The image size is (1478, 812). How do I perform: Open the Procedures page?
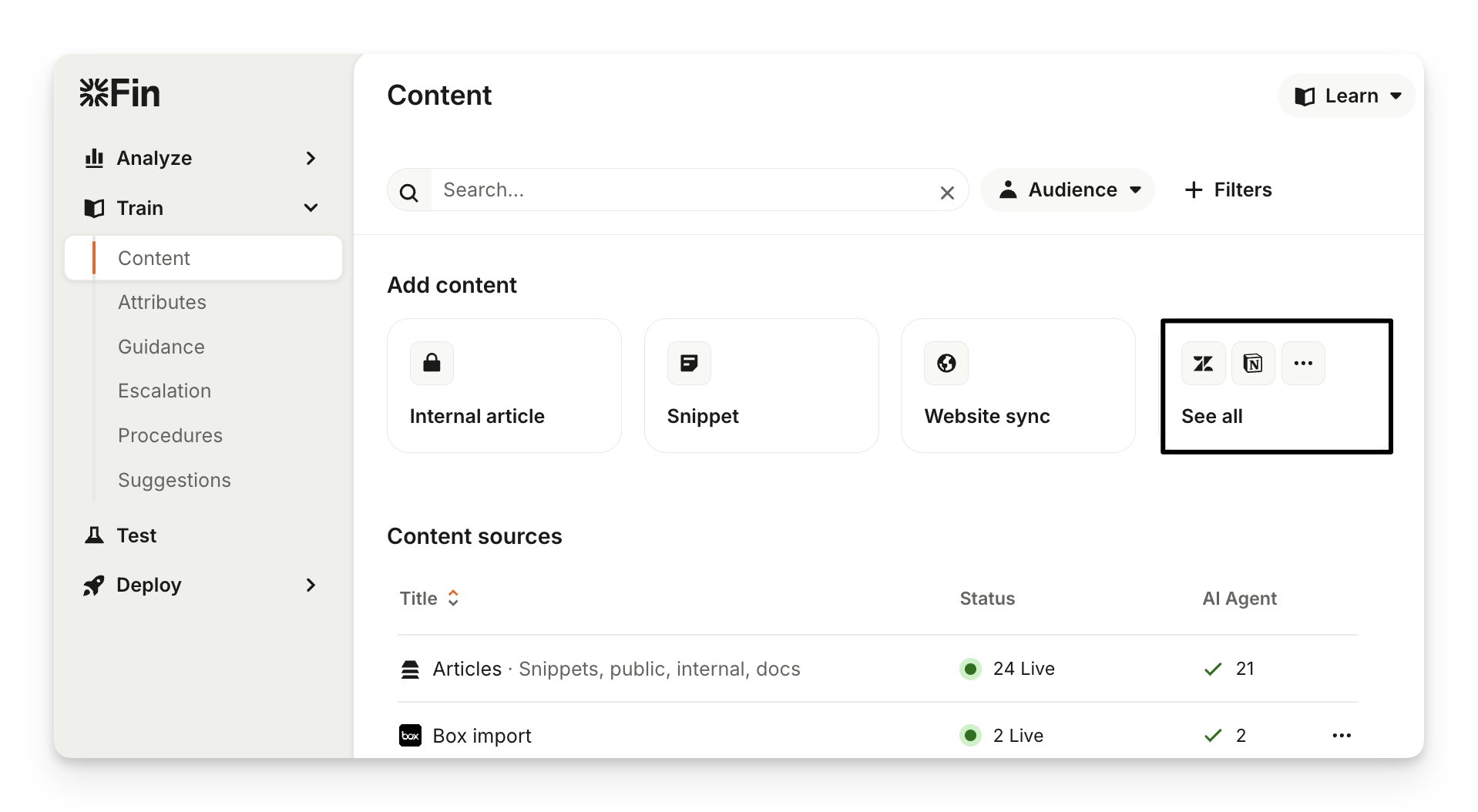170,435
